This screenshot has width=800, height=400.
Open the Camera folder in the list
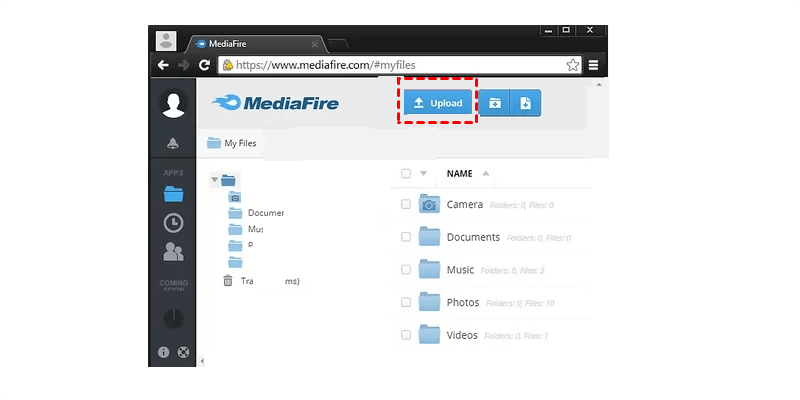pyautogui.click(x=465, y=205)
